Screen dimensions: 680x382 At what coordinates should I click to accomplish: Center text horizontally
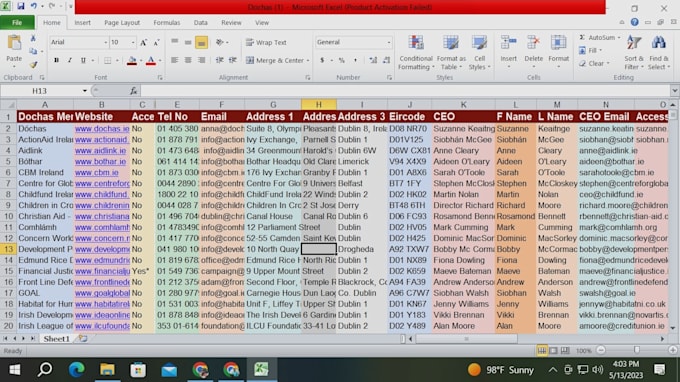point(188,60)
